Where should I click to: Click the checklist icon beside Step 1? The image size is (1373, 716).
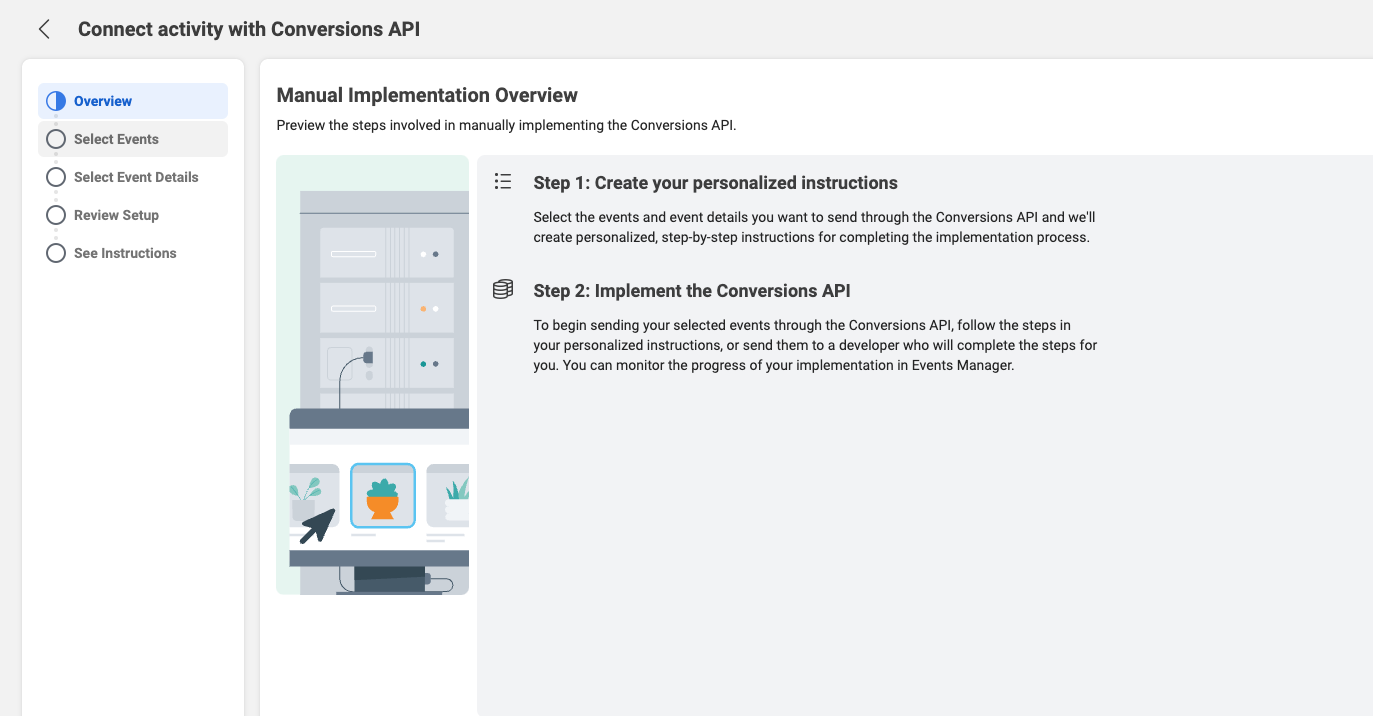coord(503,182)
